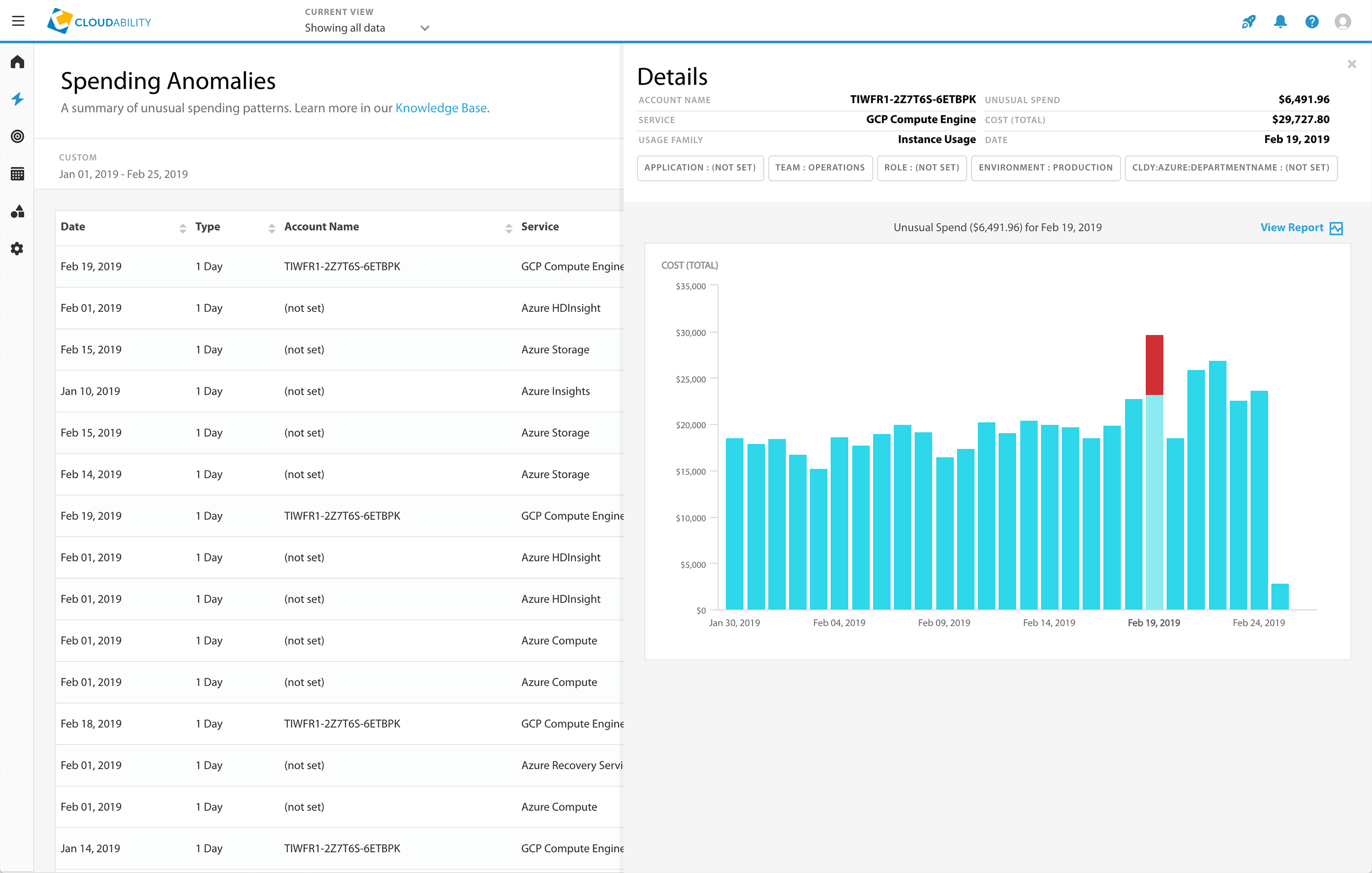Screen dimensions: 1372x873
Task: Select the Jan 10 Azure Insights row
Action: [339, 391]
